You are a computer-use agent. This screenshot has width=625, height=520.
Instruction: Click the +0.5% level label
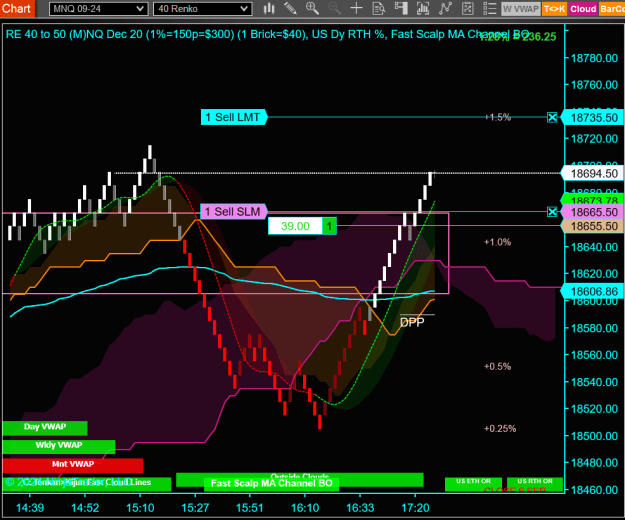coord(497,366)
